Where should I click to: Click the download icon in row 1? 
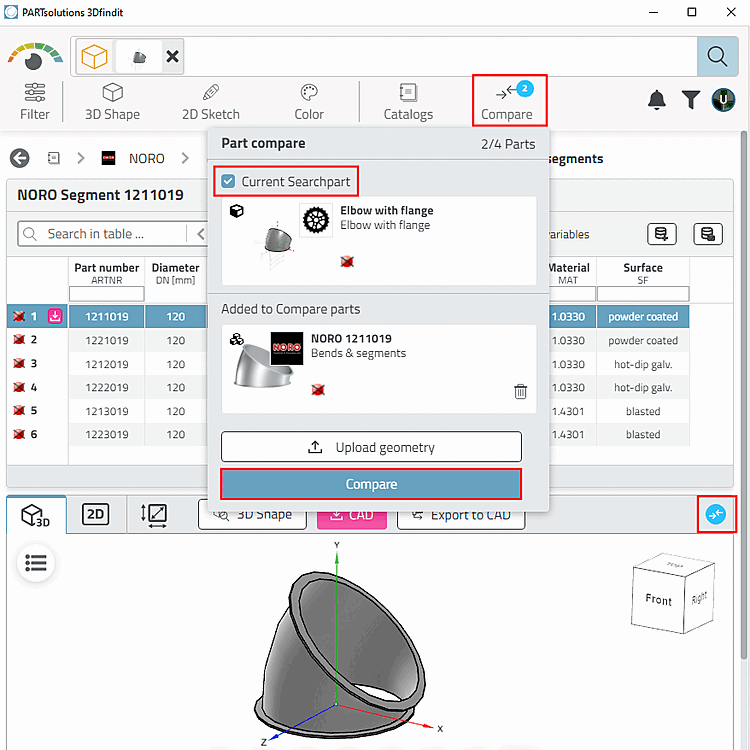click(x=55, y=316)
